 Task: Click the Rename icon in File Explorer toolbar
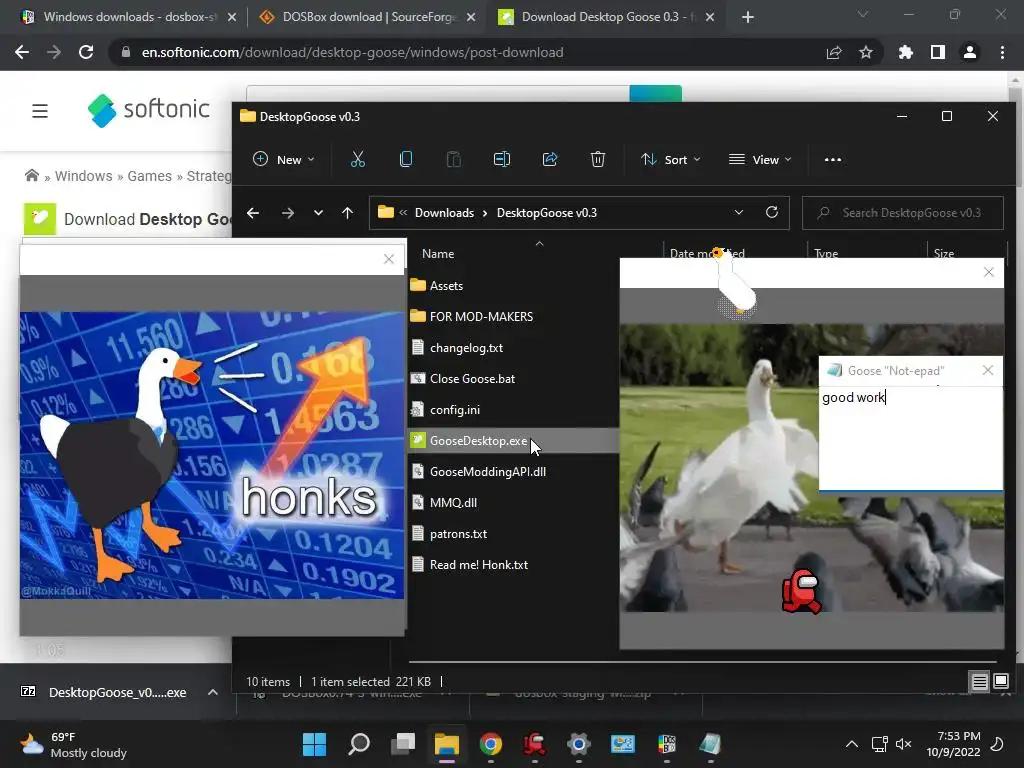[x=502, y=159]
